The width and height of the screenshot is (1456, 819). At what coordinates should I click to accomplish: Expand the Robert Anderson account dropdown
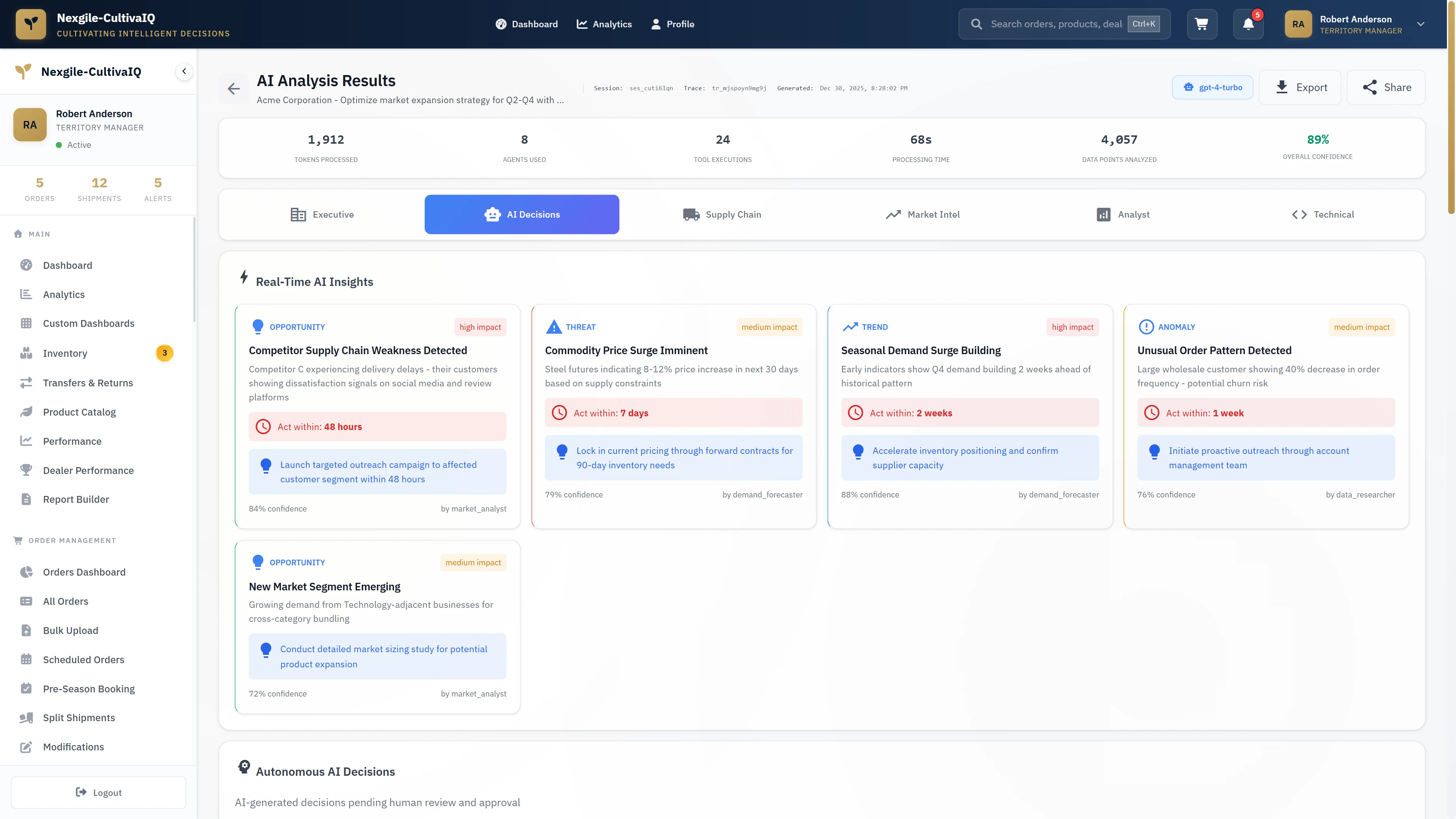coord(1420,24)
